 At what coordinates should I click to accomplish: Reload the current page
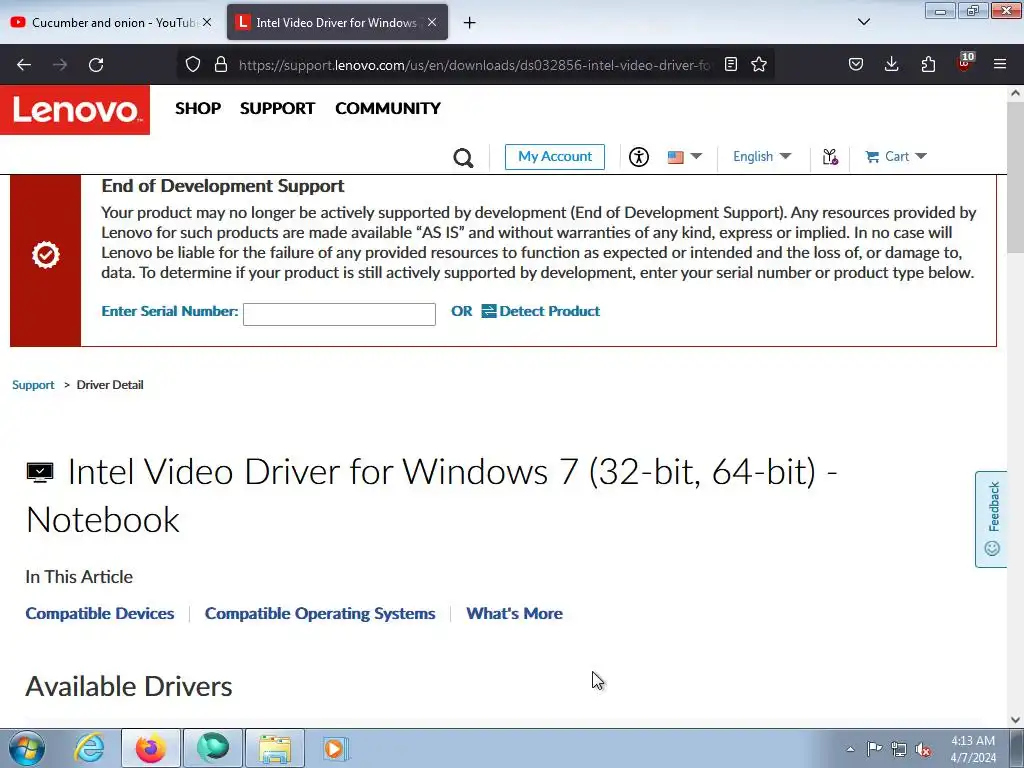(96, 65)
